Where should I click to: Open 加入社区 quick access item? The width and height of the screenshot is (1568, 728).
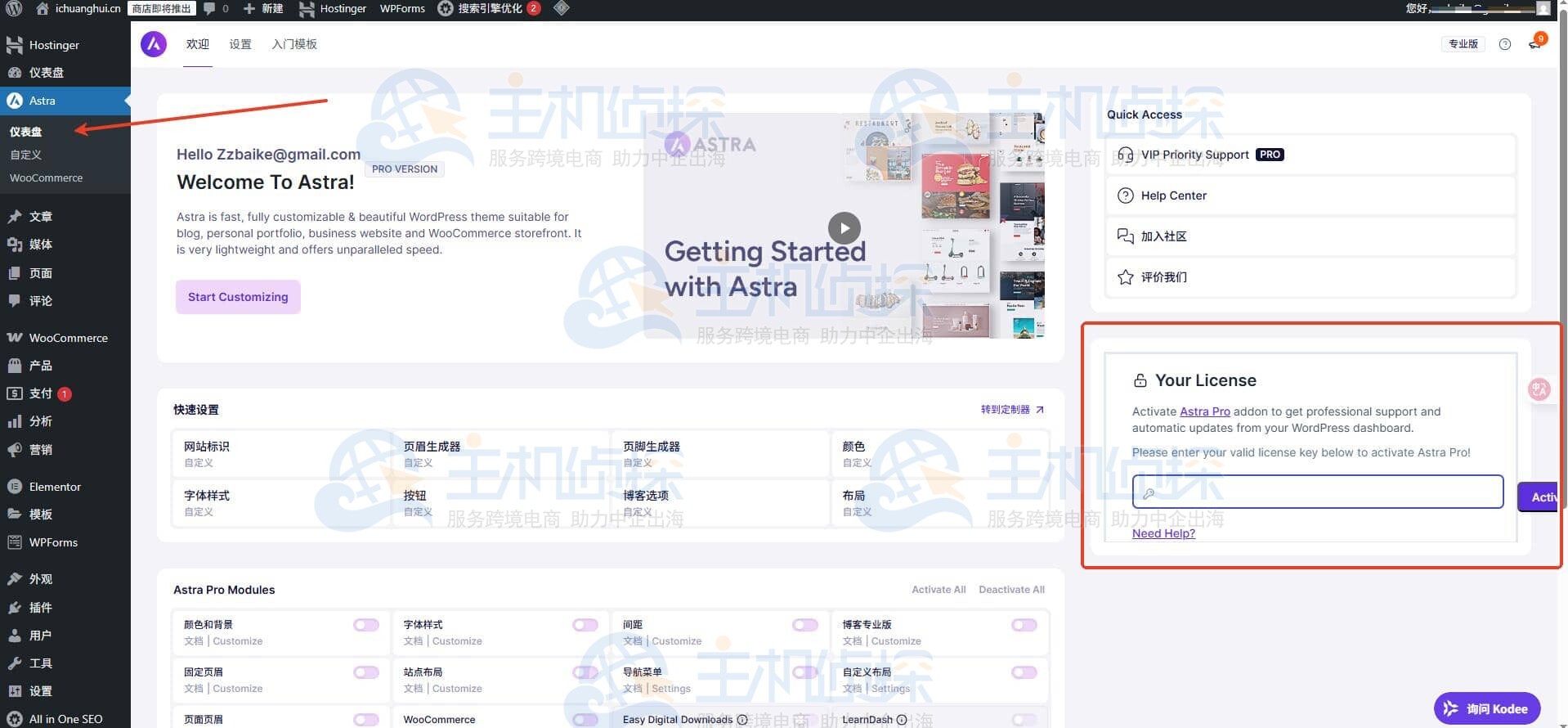pyautogui.click(x=1310, y=236)
